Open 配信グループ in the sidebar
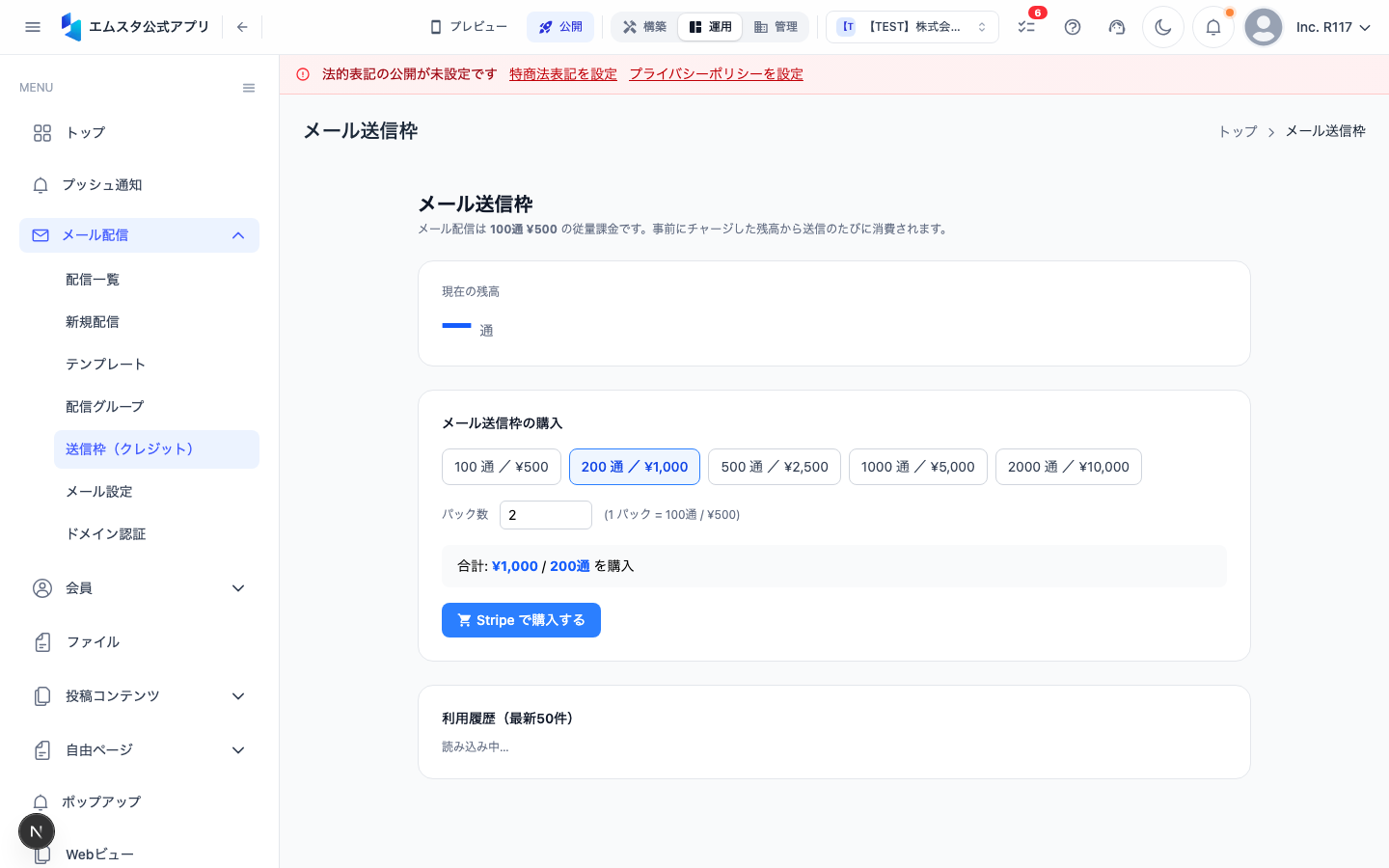1389x868 pixels. point(156,407)
